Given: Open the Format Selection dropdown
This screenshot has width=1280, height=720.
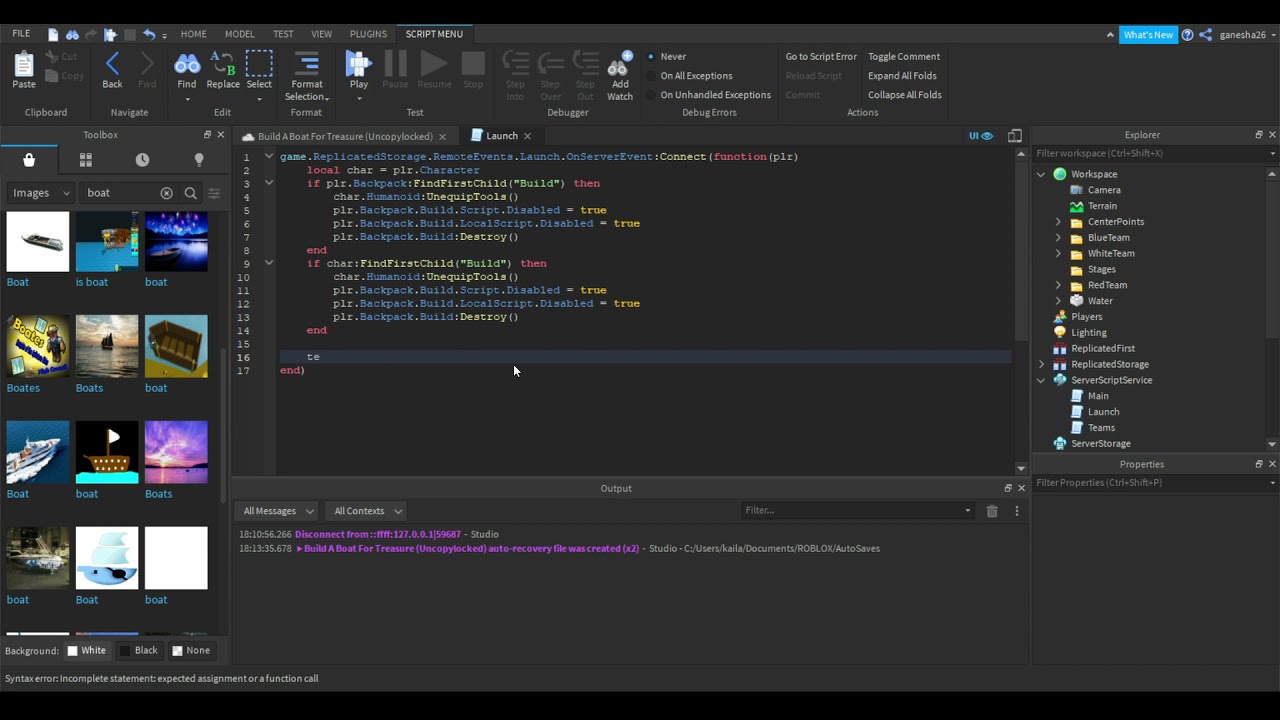Looking at the screenshot, I should point(306,76).
